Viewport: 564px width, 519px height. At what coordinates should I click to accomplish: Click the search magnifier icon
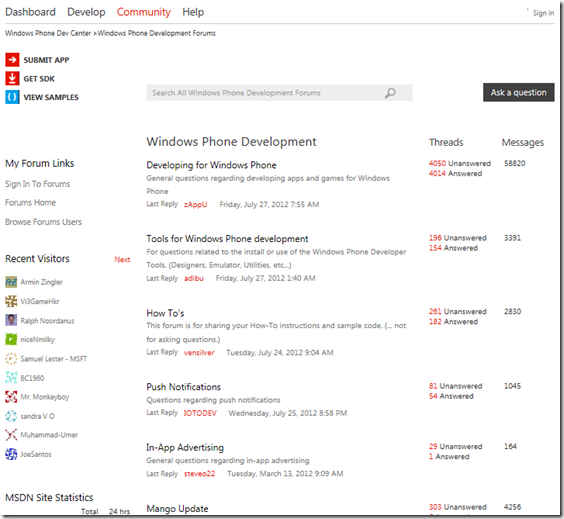[390, 93]
